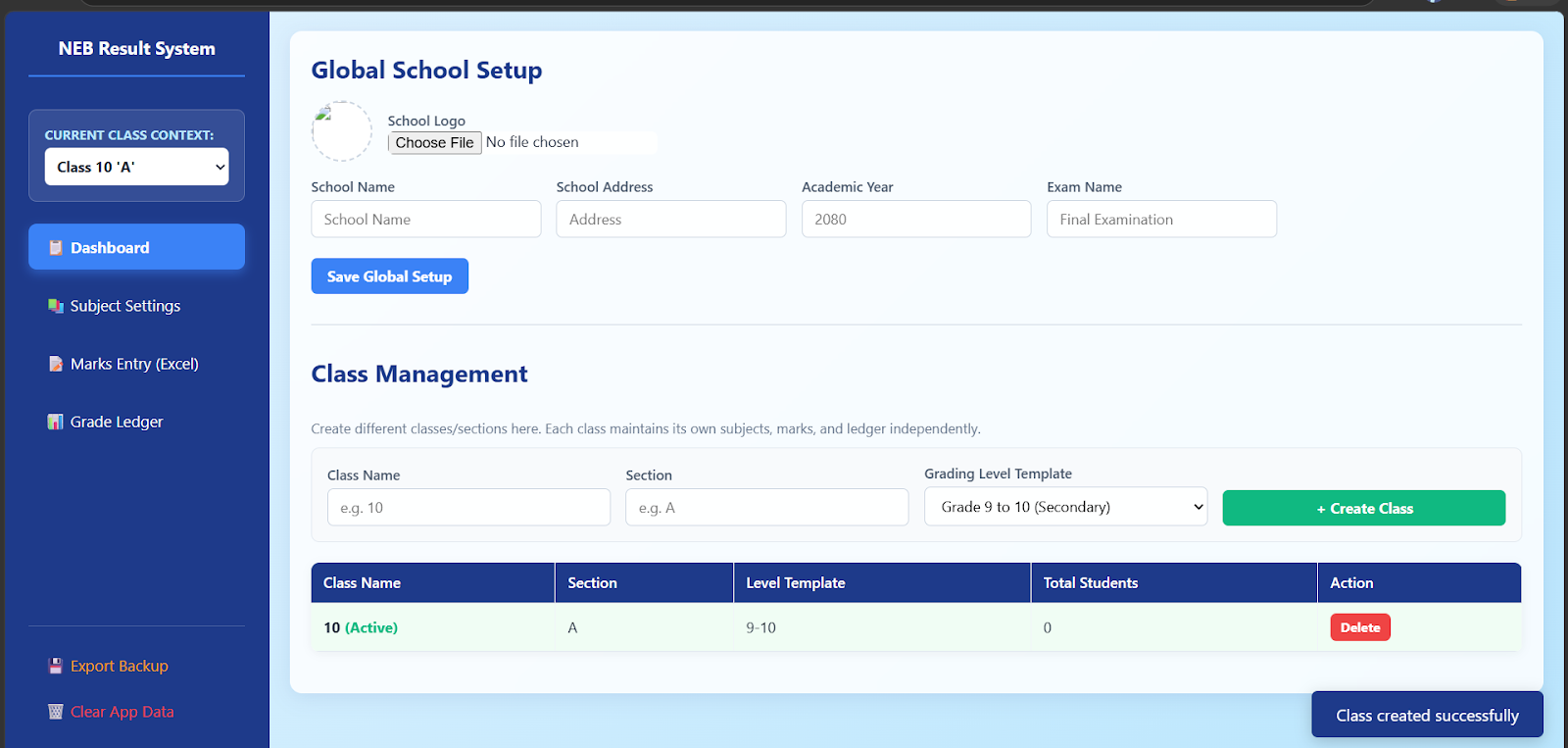Click the Total Students column header
Screen dimensions: 1568x748
[x=1174, y=582]
